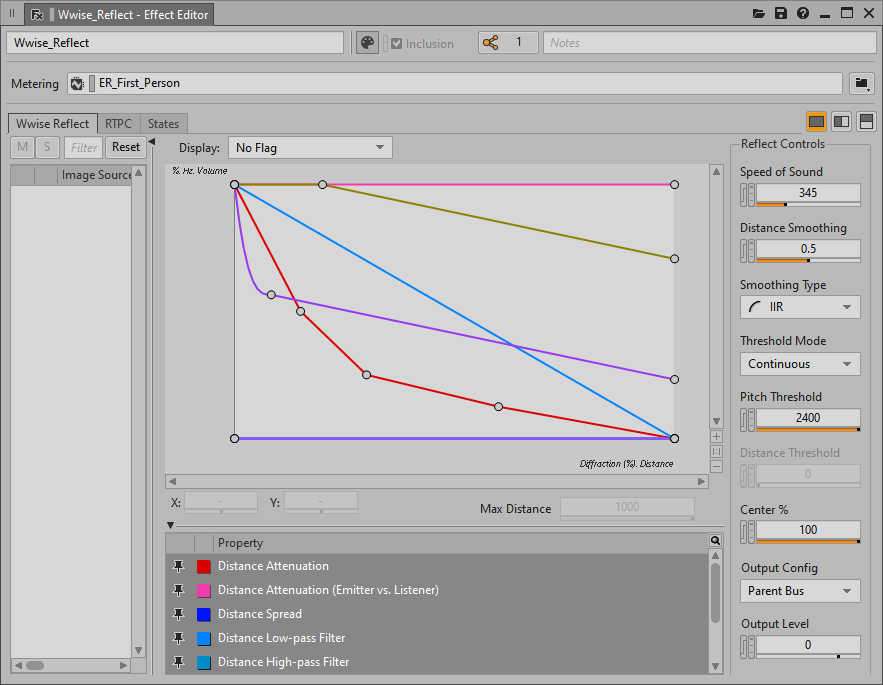Click the Fx icon in the title tab

coord(37,15)
